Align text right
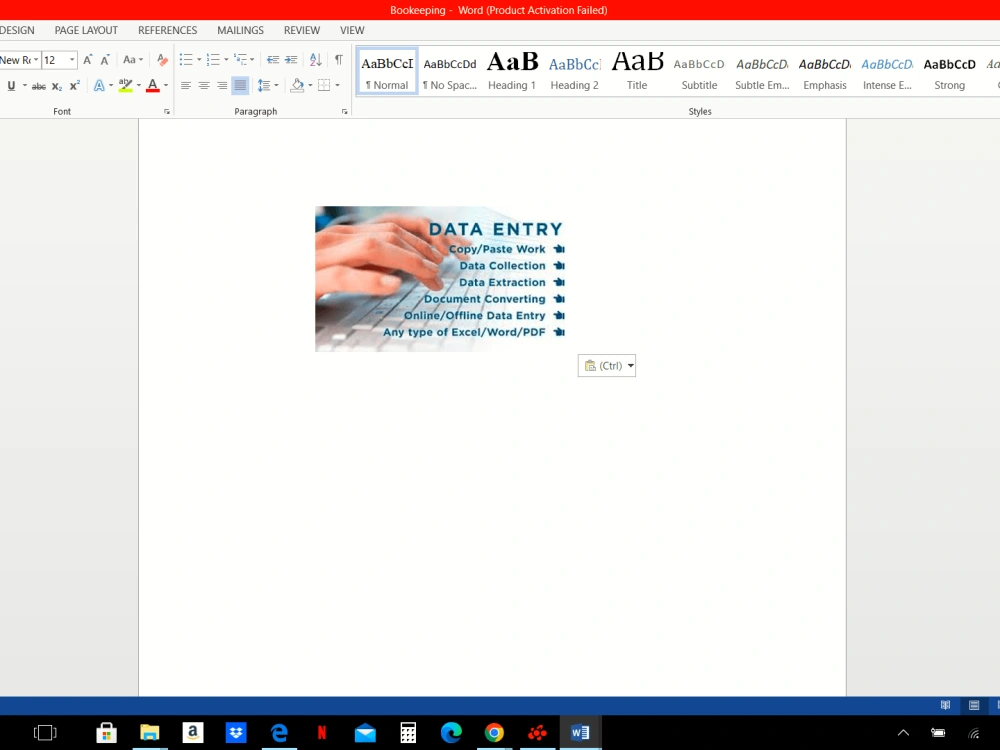1000x750 pixels. pos(222,85)
